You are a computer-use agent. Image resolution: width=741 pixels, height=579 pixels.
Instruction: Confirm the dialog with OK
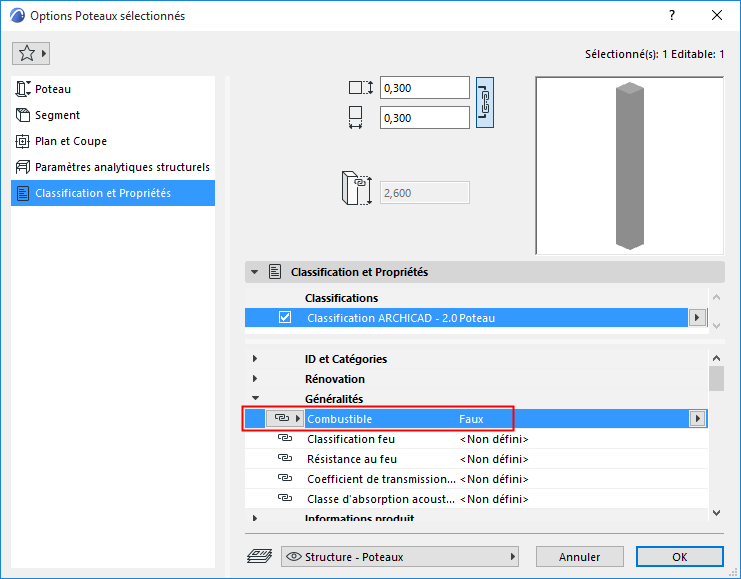pos(679,557)
